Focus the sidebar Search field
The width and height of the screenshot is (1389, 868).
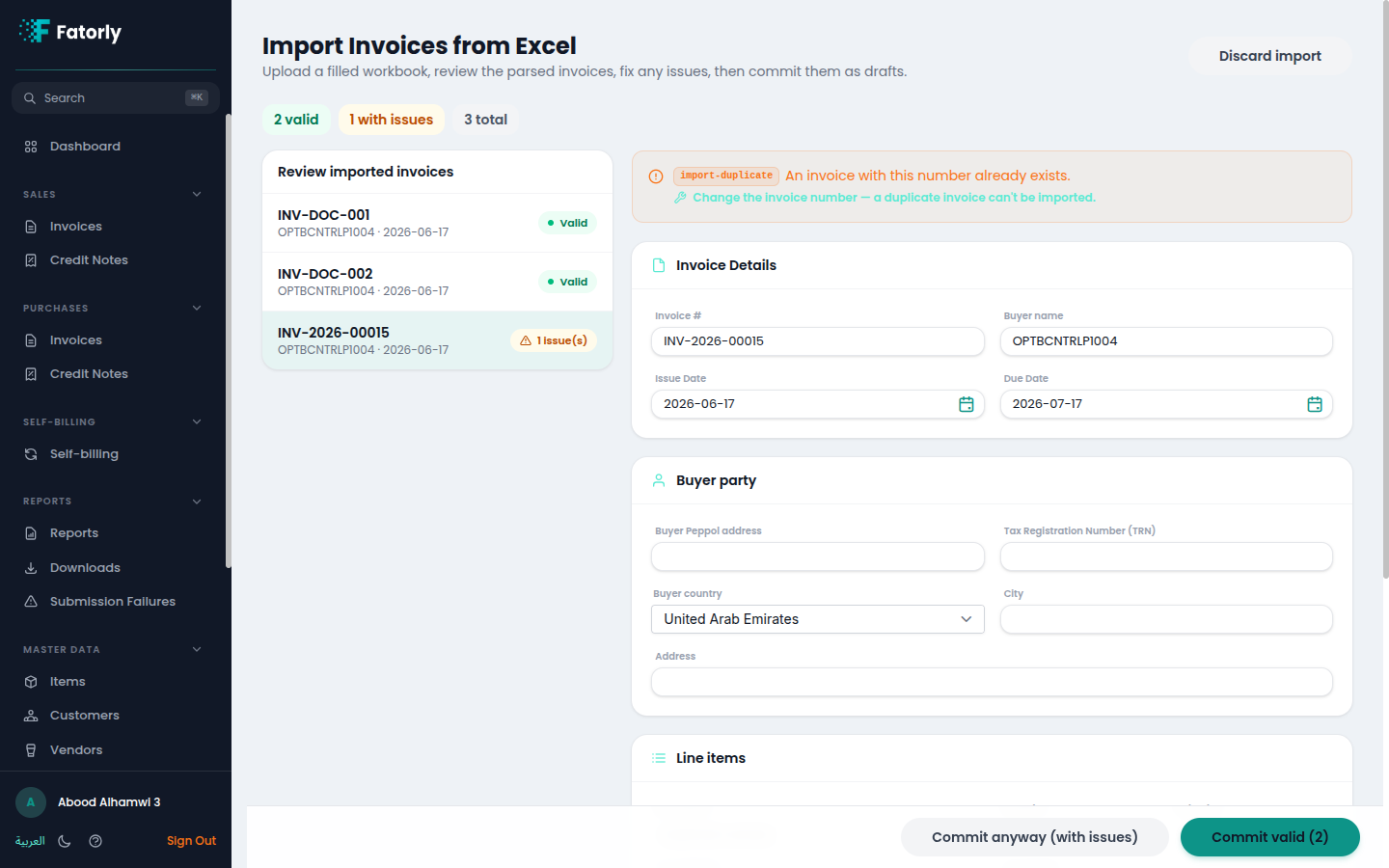116,98
